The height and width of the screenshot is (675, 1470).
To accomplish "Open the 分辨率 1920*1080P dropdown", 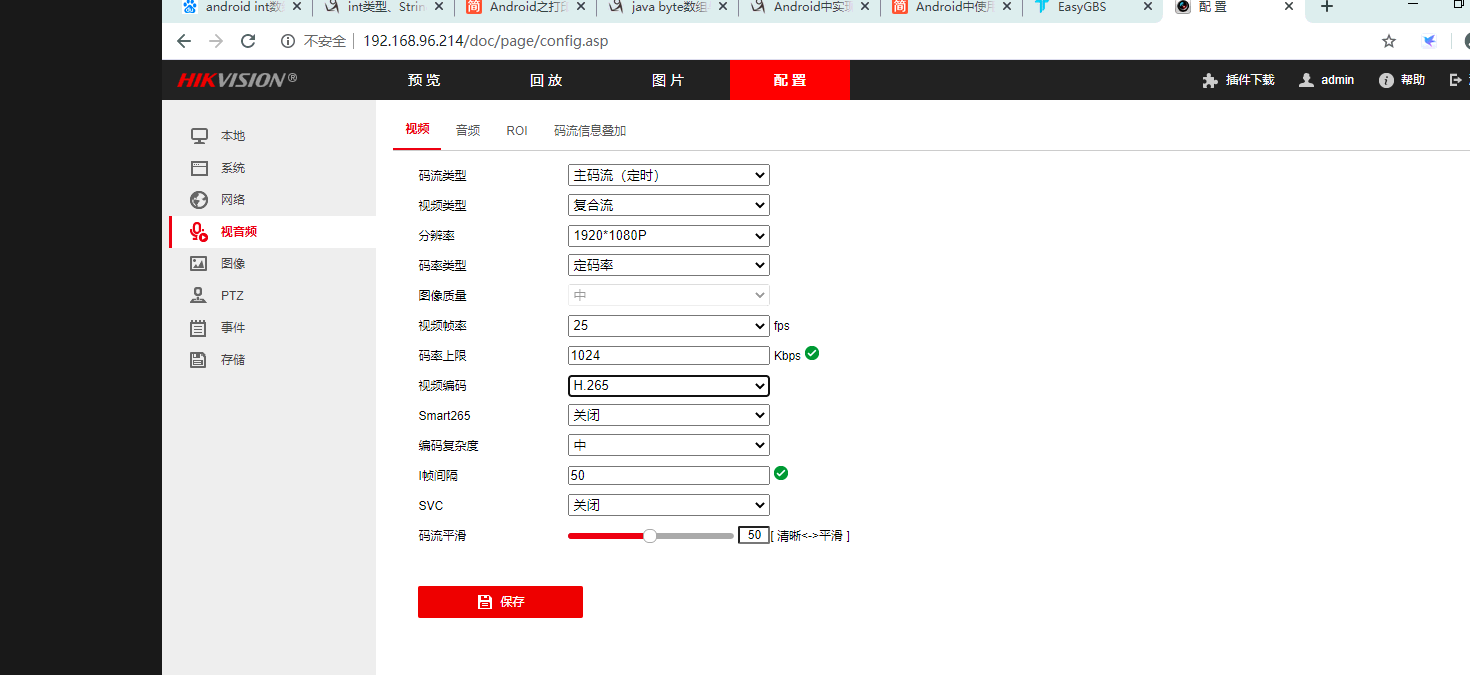I will (x=669, y=236).
